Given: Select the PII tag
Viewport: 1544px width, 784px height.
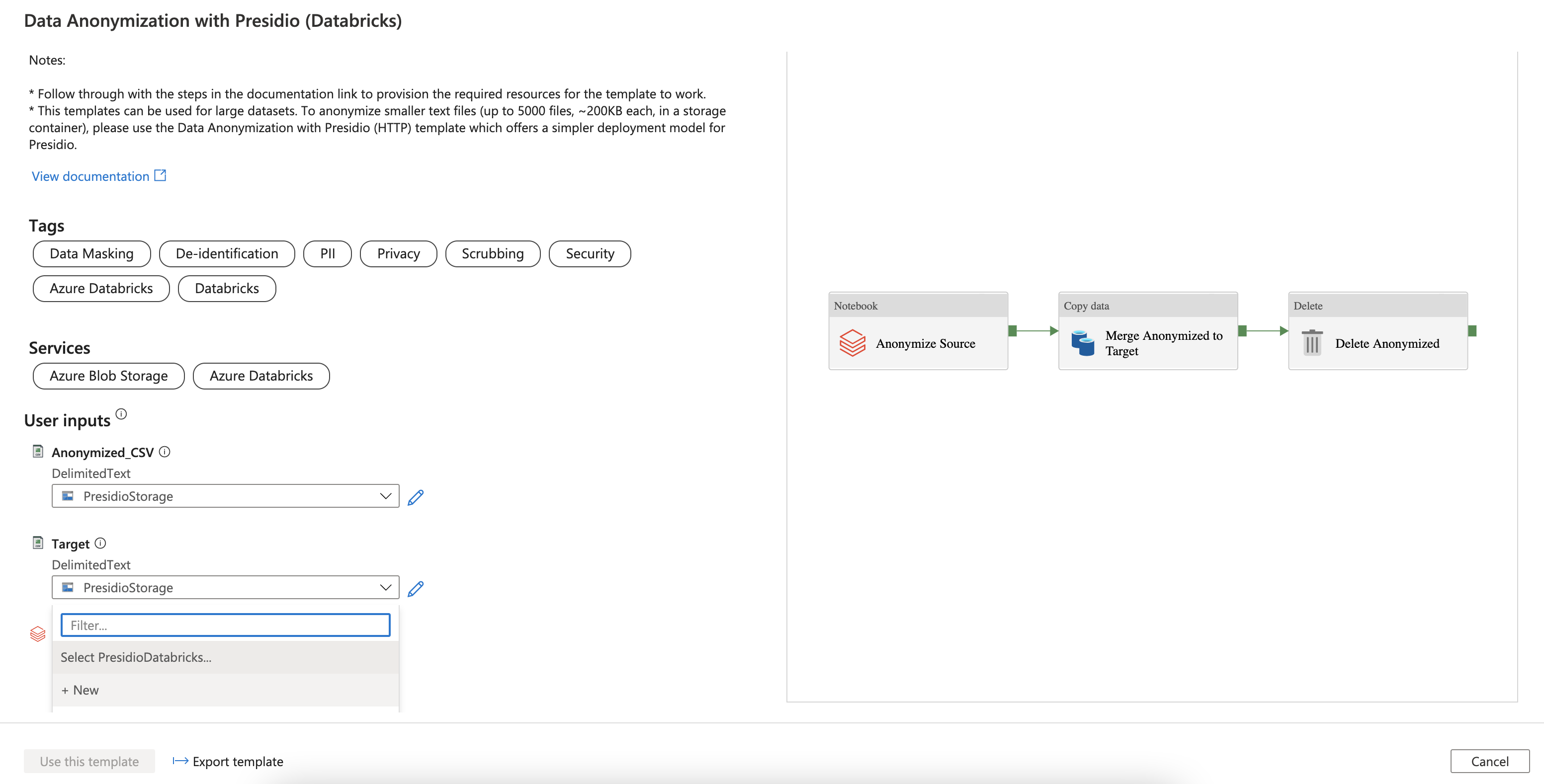Looking at the screenshot, I should pos(327,253).
